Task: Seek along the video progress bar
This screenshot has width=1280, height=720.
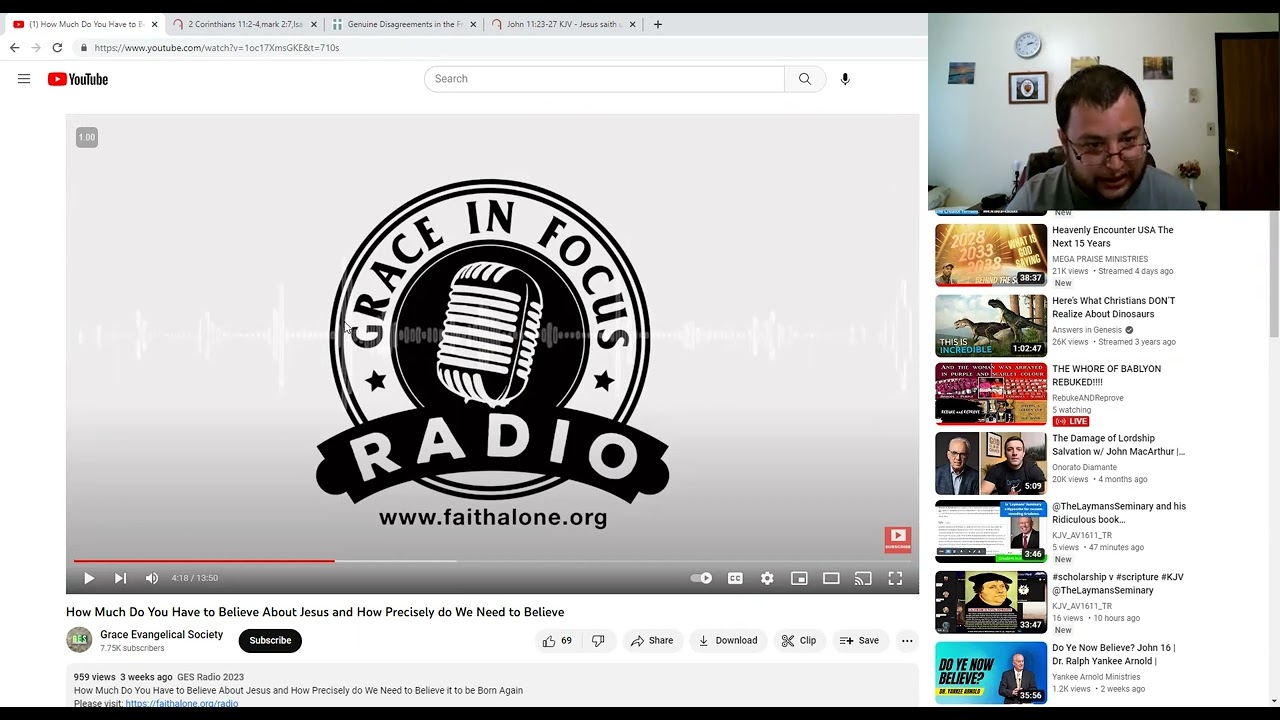Action: coord(492,561)
